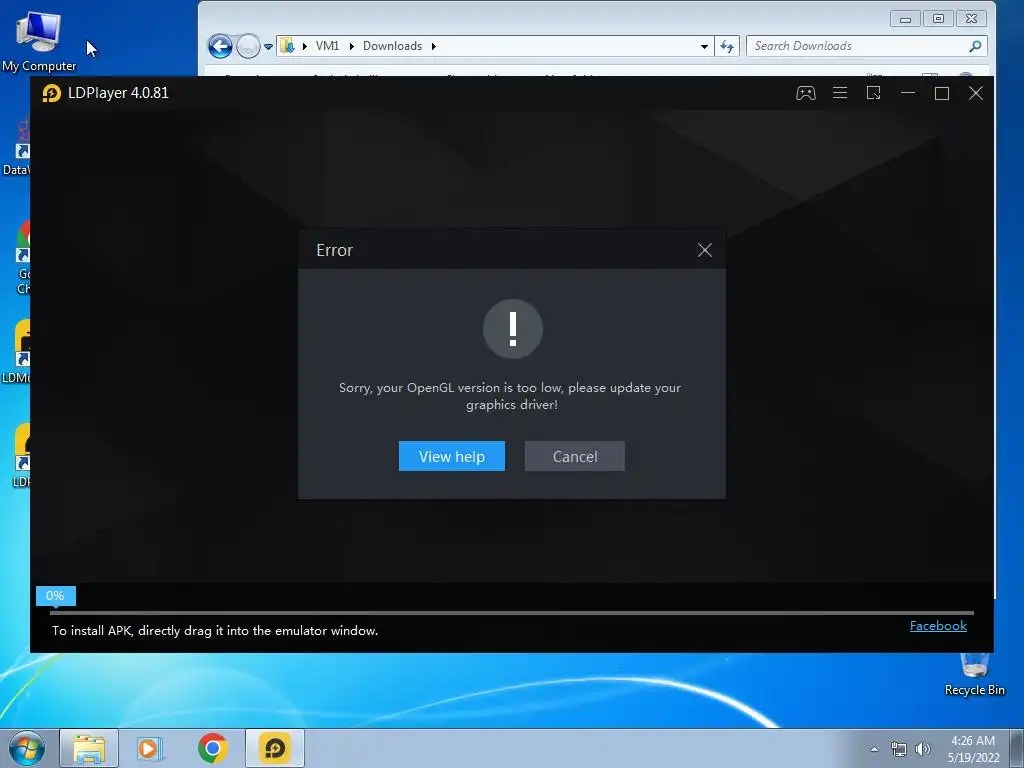The image size is (1024, 768).
Task: Click the folder icon in Explorer address bar
Action: coord(287,46)
